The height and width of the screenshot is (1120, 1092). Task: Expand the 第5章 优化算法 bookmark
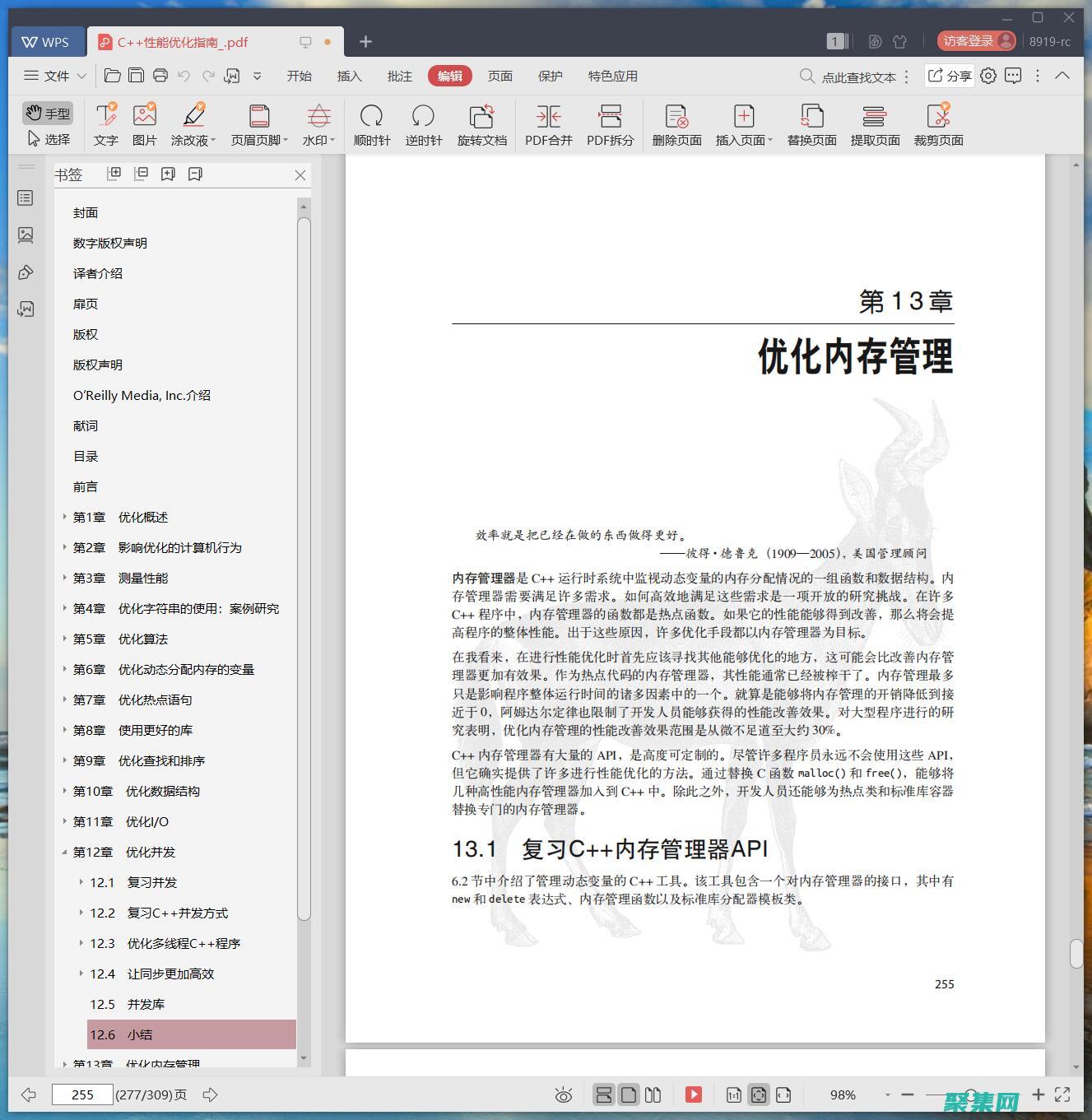[x=65, y=639]
